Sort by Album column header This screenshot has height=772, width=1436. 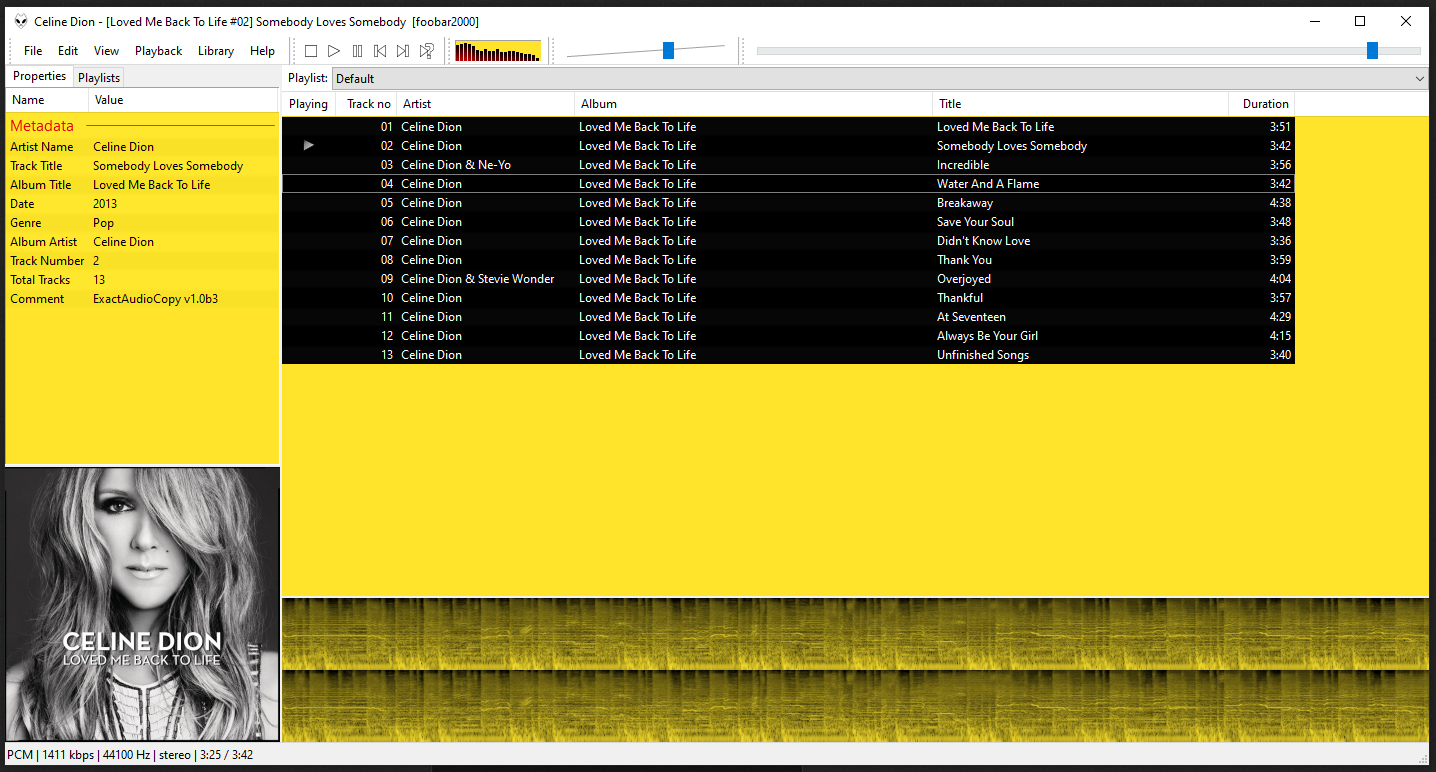(x=754, y=104)
